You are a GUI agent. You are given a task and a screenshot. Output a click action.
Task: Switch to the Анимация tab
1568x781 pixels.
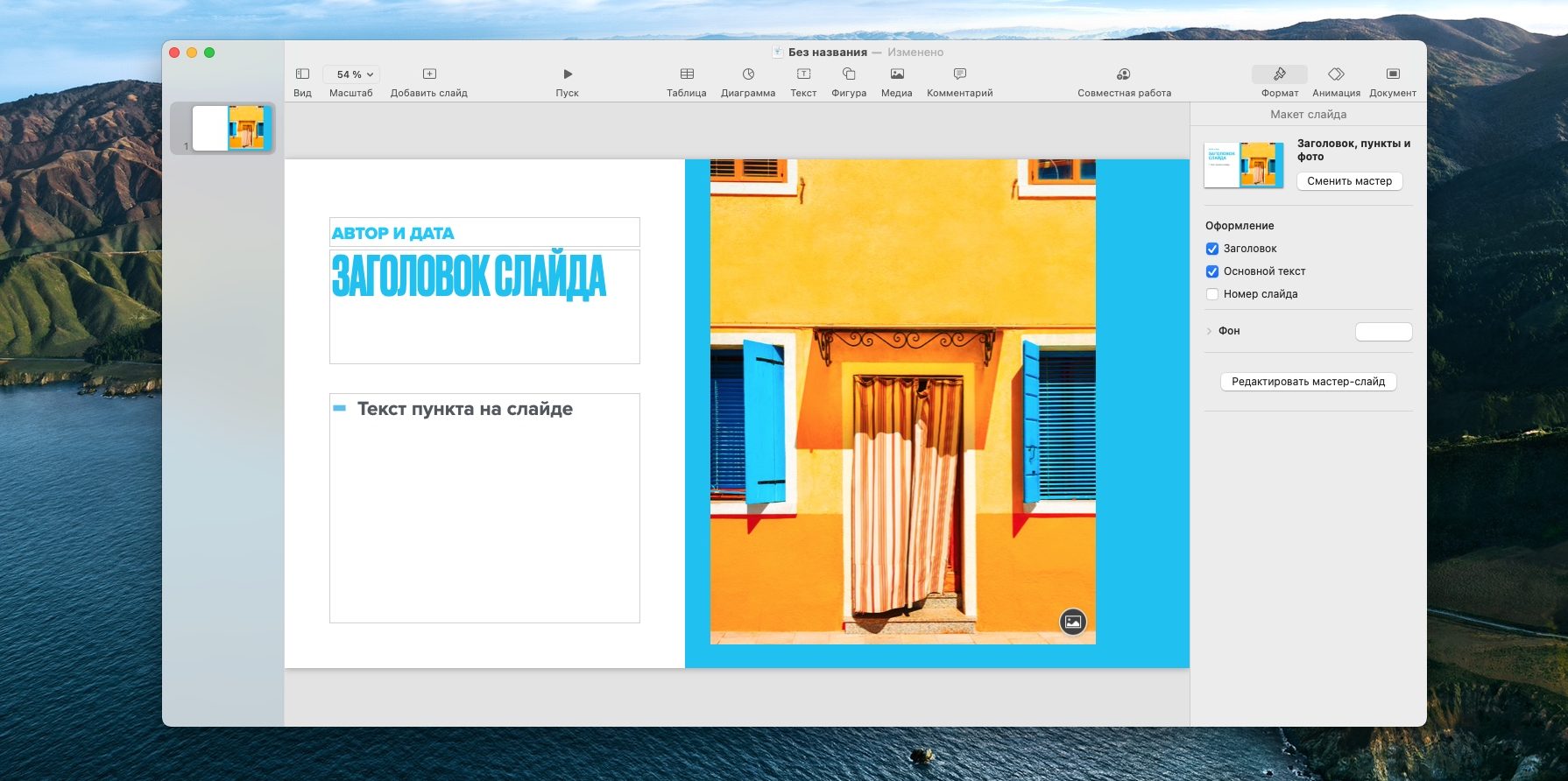tap(1336, 74)
